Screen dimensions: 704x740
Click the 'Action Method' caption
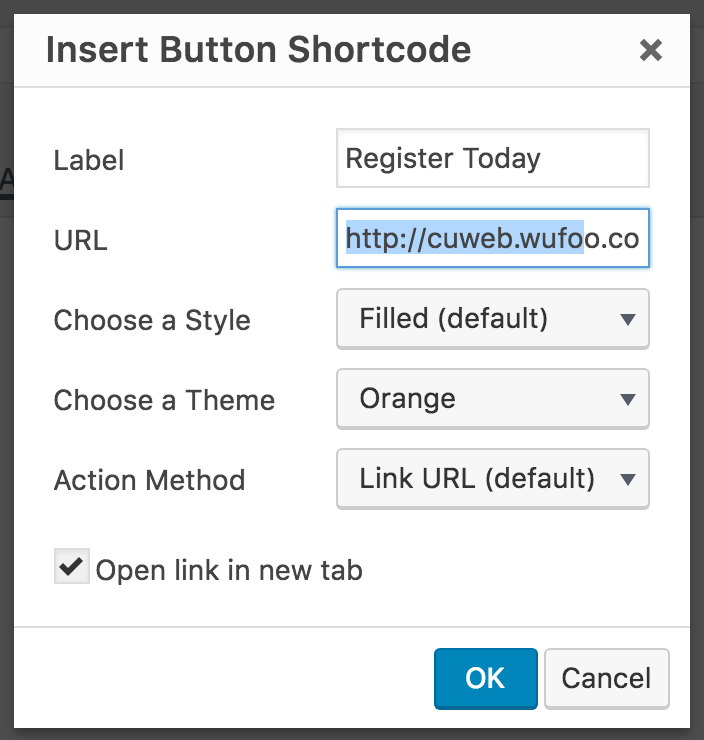click(150, 480)
